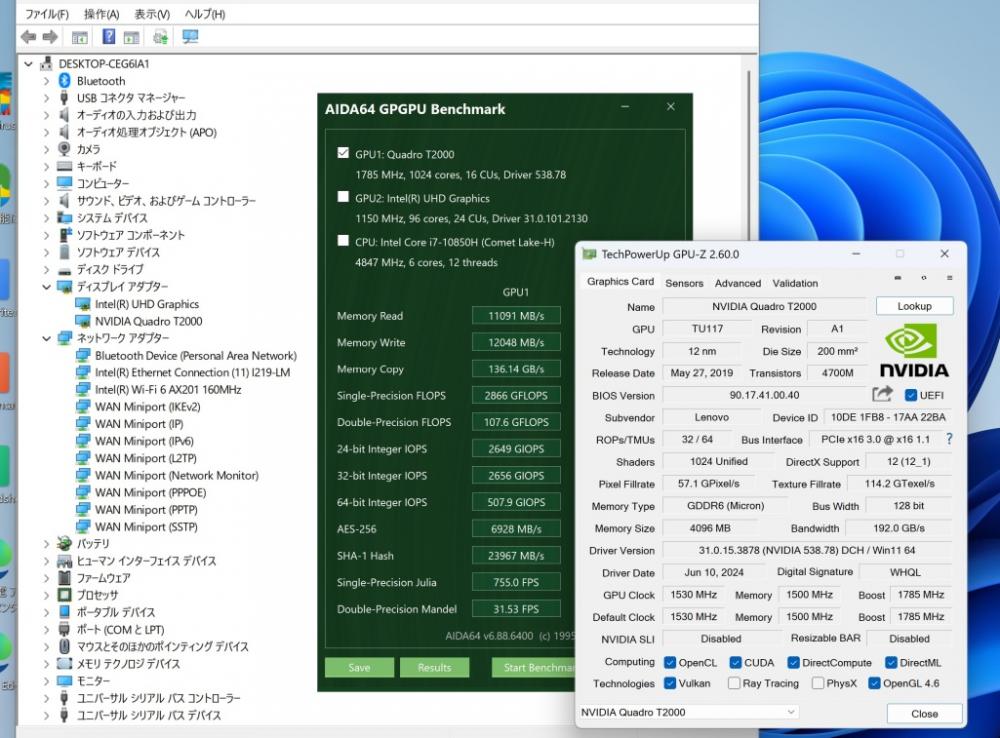Click the Start Benchmark button
The image size is (1000, 738).
(x=534, y=667)
